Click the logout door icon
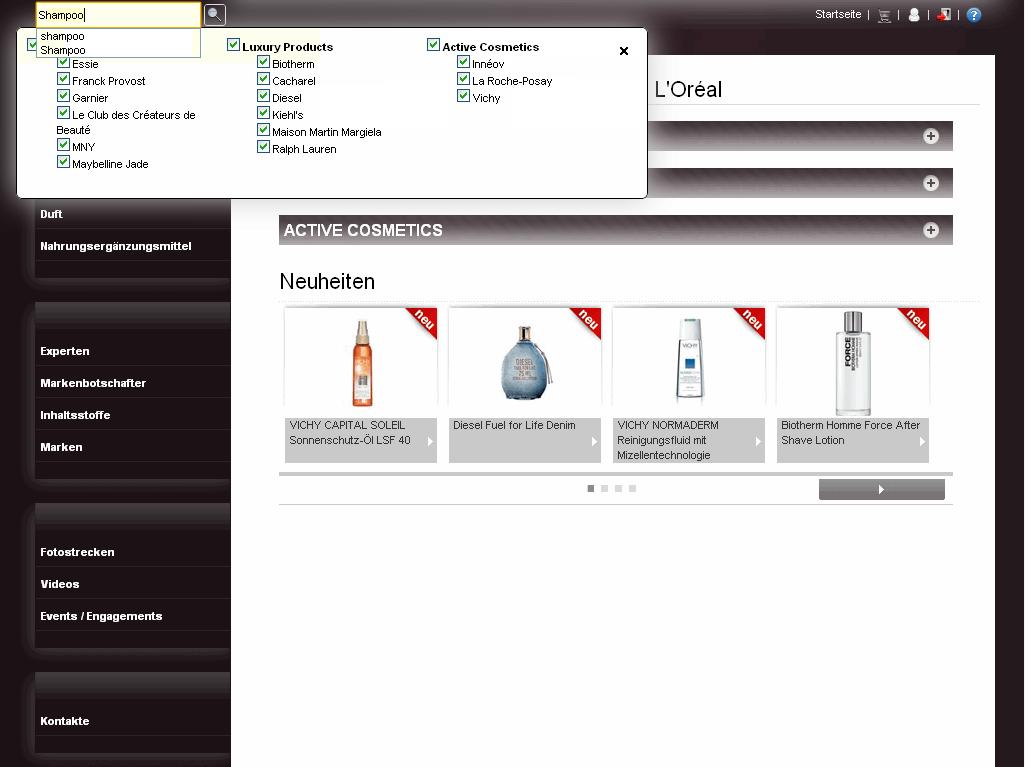Viewport: 1025px width, 767px height. click(943, 15)
